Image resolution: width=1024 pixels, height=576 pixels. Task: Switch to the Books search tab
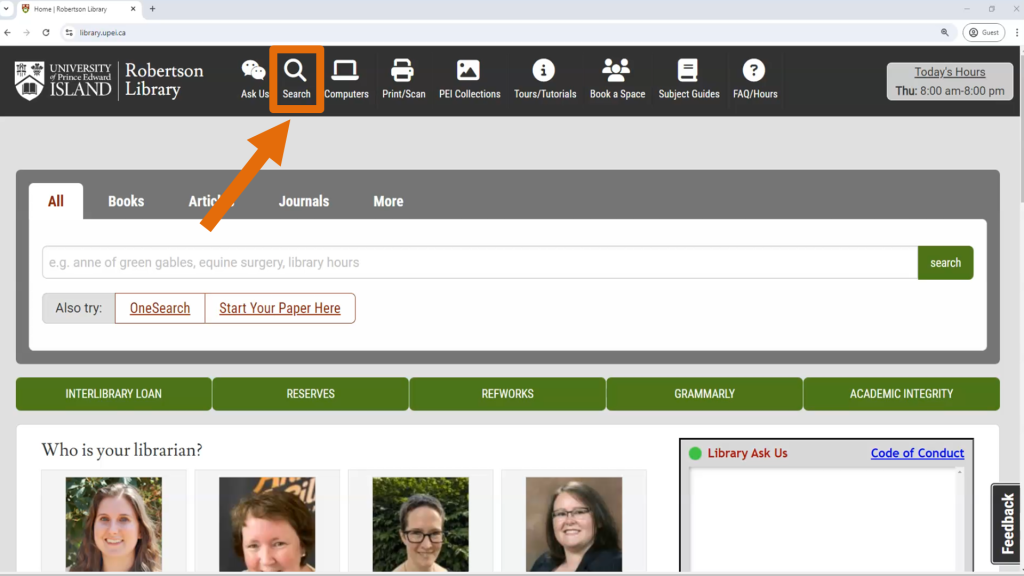click(x=126, y=201)
